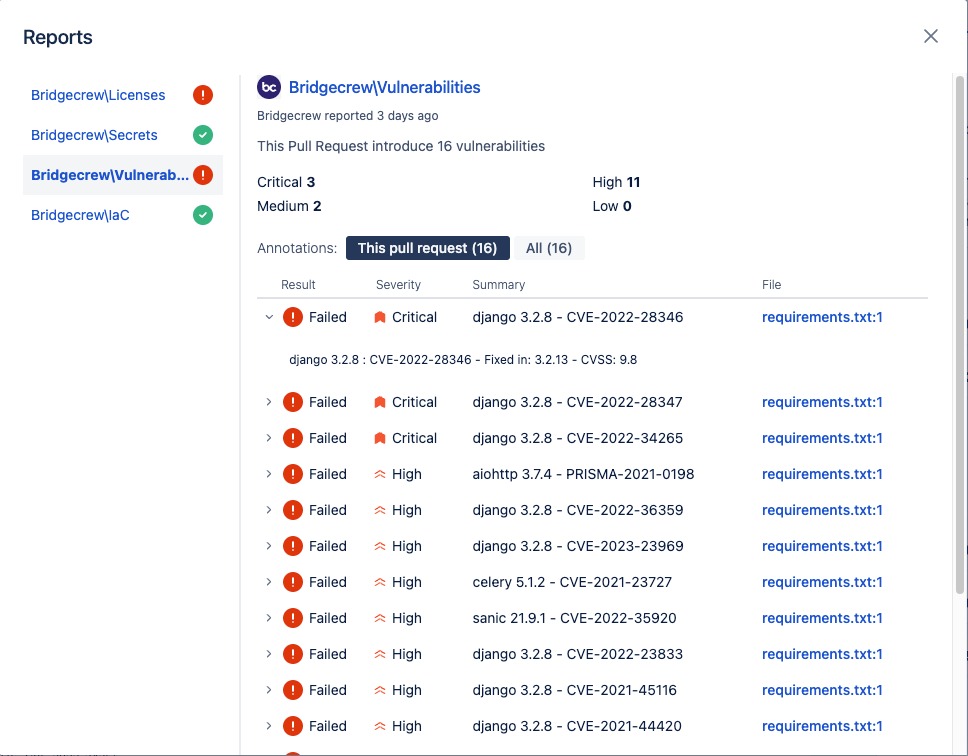
Task: Open requirements.txt:1 link for celery row
Action: 822,582
